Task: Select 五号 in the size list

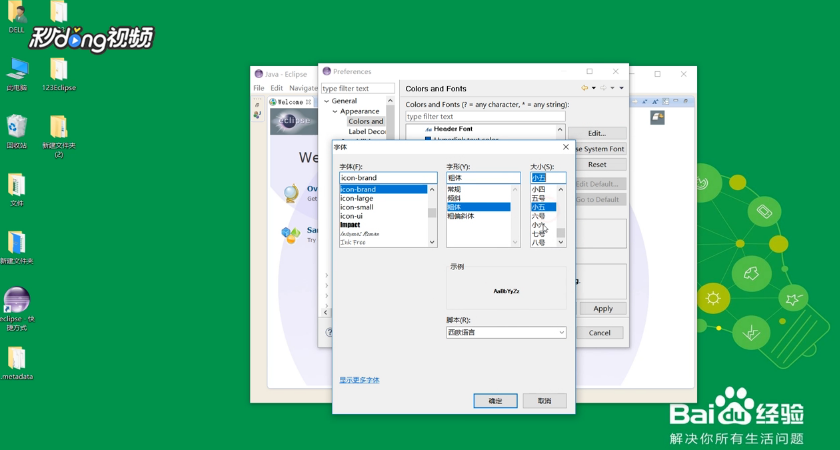Action: 538,198
